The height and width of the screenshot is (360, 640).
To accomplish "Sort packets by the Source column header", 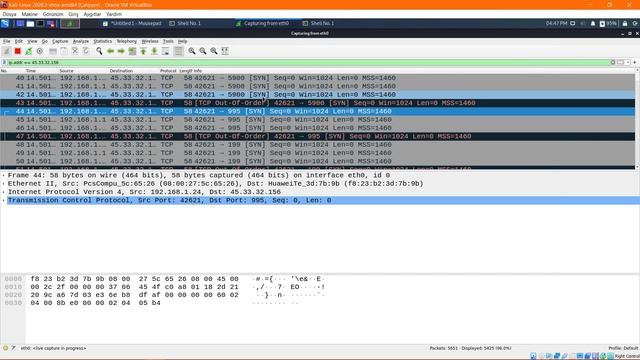I will pyautogui.click(x=67, y=71).
